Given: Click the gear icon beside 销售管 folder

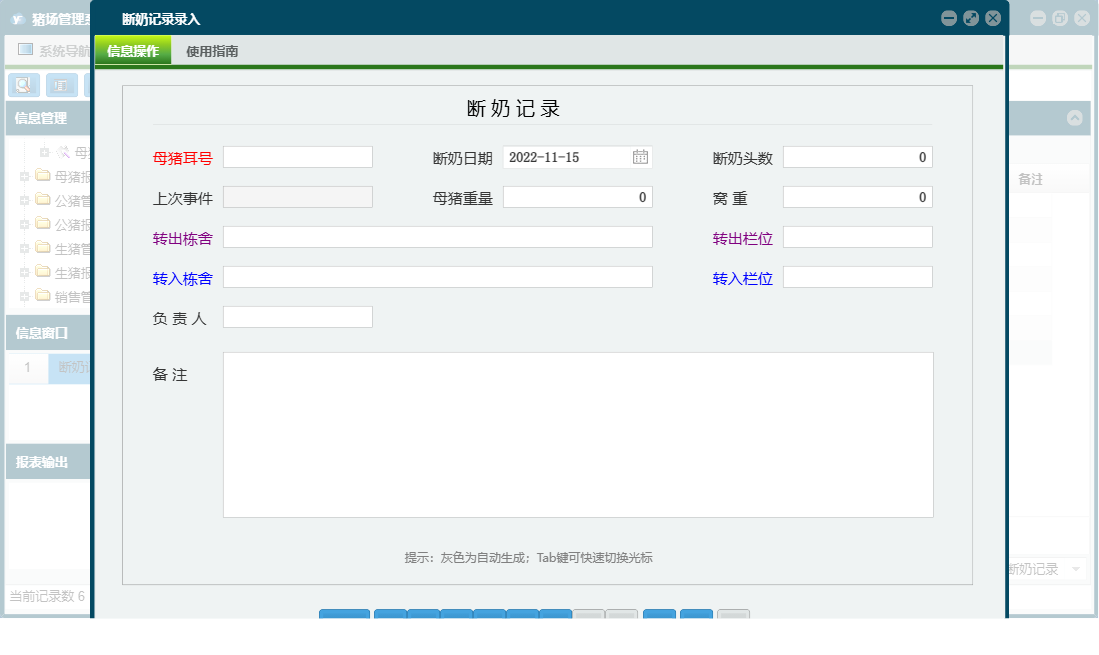Looking at the screenshot, I should click(x=23, y=296).
